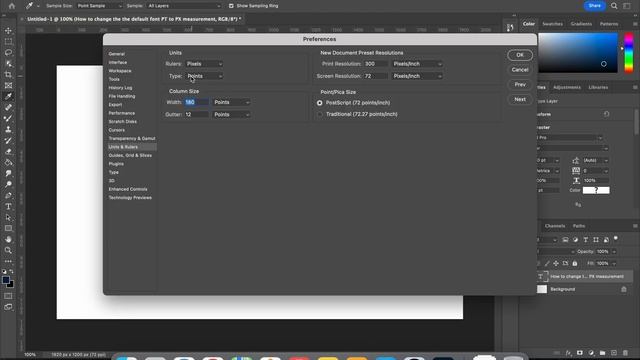Viewport: 640px width, 360px height.
Task: Select Units & Rulers category
Action: 132,147
